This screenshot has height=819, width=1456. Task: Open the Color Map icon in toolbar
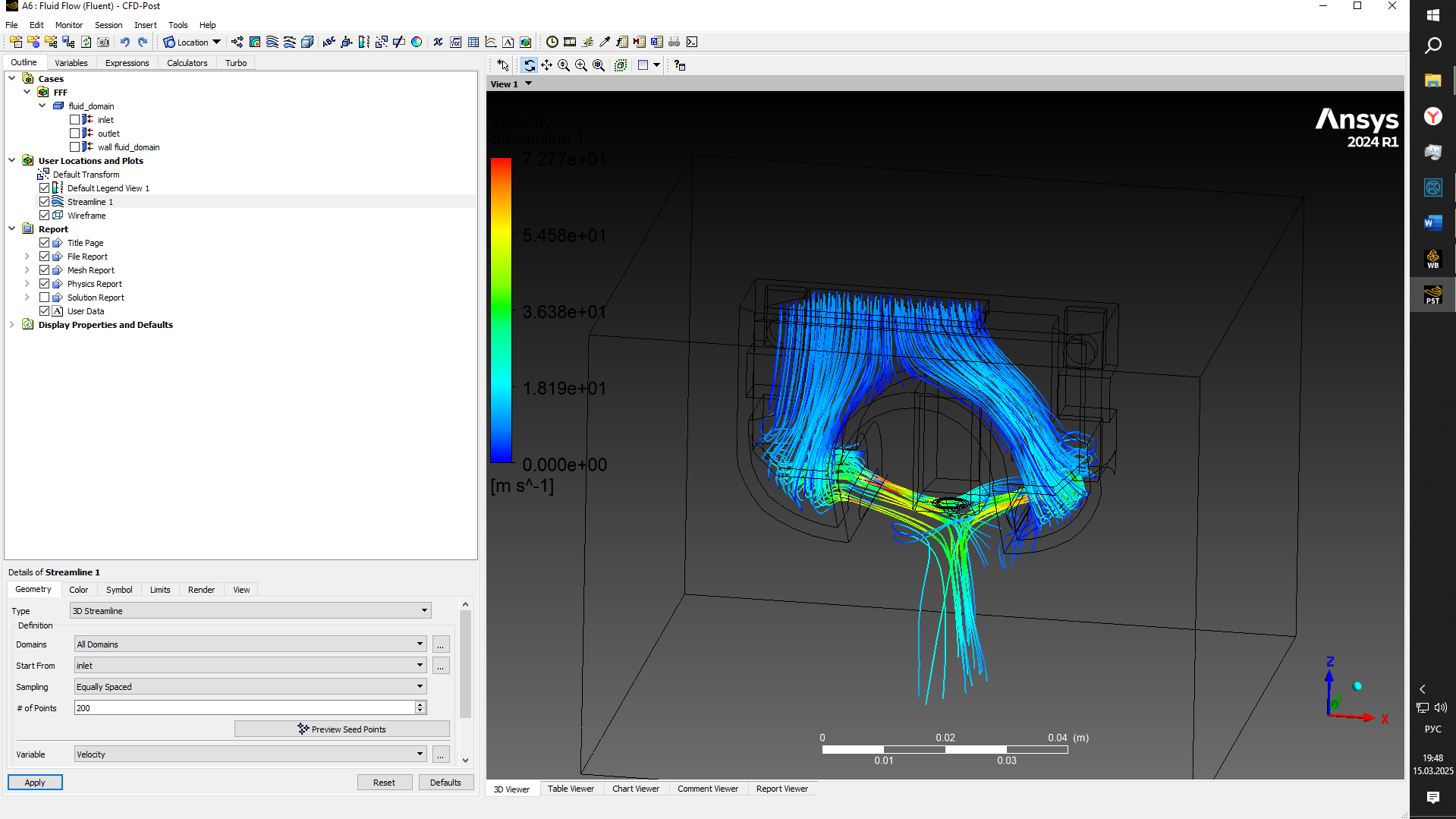(417, 42)
